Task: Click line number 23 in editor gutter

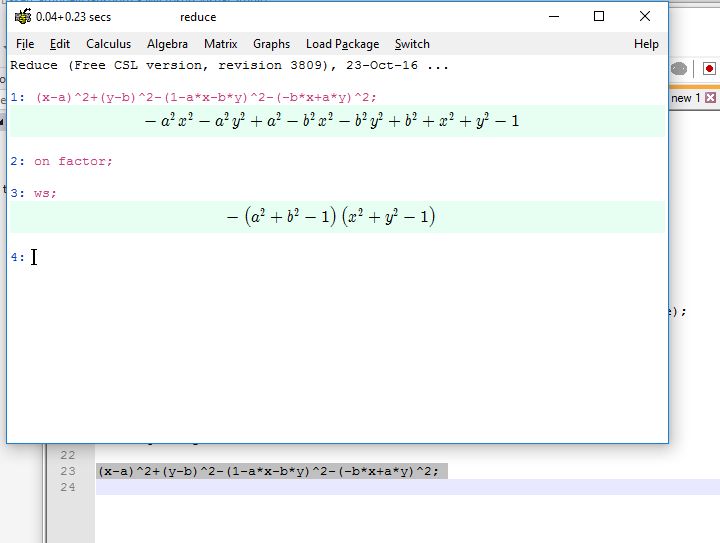Action: click(68, 471)
